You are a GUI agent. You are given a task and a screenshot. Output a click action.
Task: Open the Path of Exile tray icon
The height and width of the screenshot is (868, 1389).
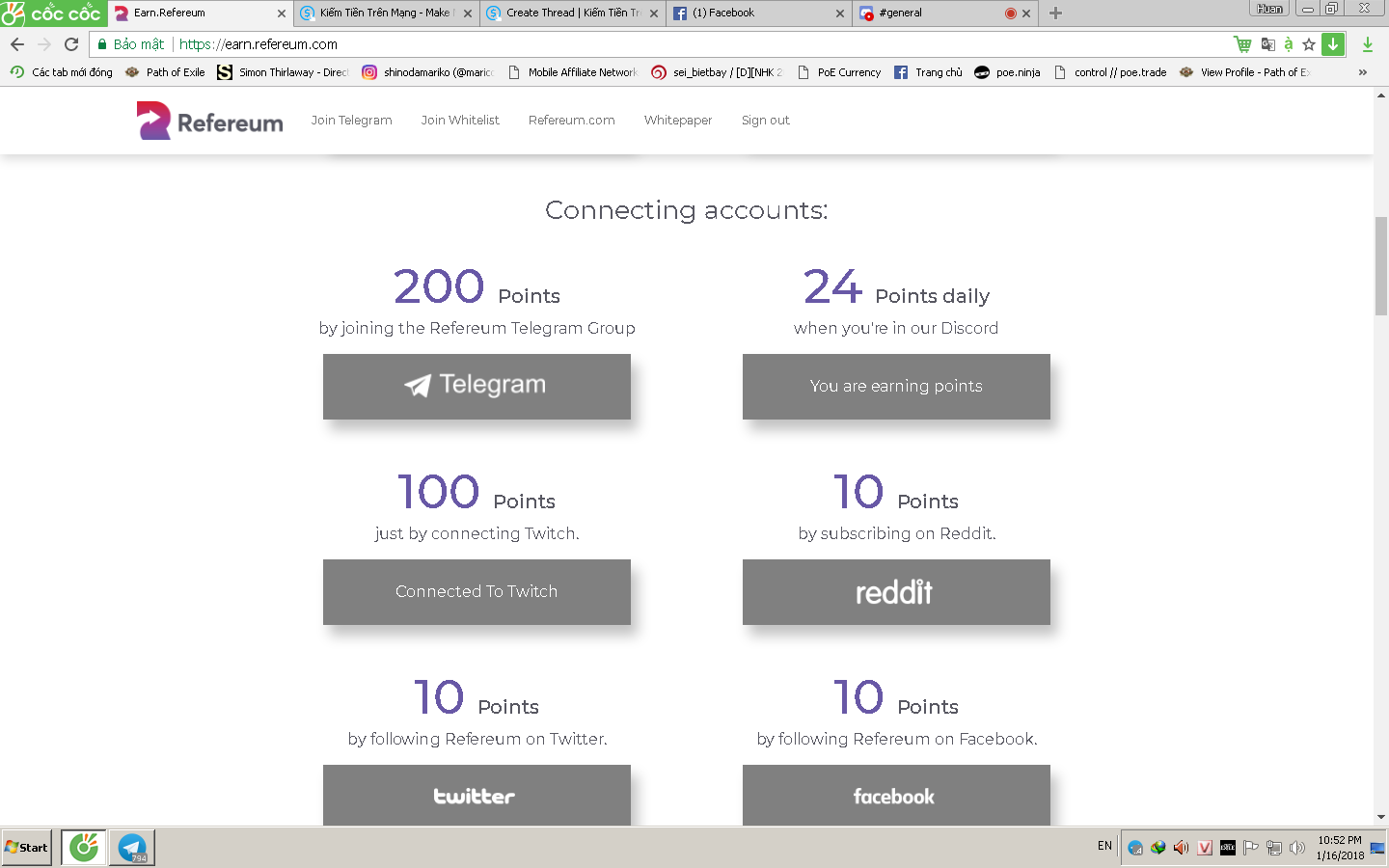(1228, 848)
